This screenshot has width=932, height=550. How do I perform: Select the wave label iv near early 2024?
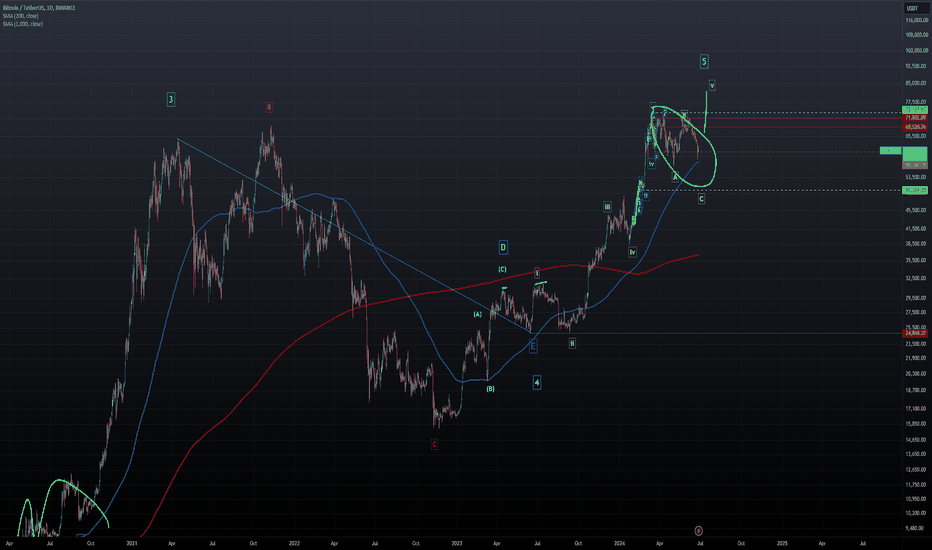[x=632, y=252]
